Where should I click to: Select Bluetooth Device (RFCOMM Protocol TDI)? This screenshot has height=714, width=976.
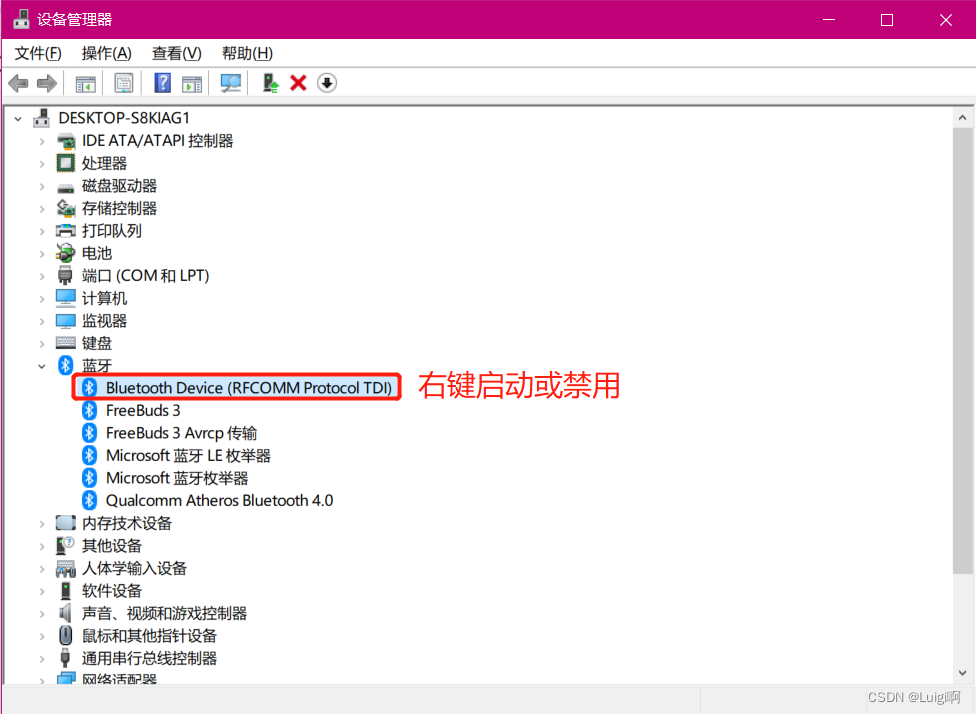coord(248,388)
